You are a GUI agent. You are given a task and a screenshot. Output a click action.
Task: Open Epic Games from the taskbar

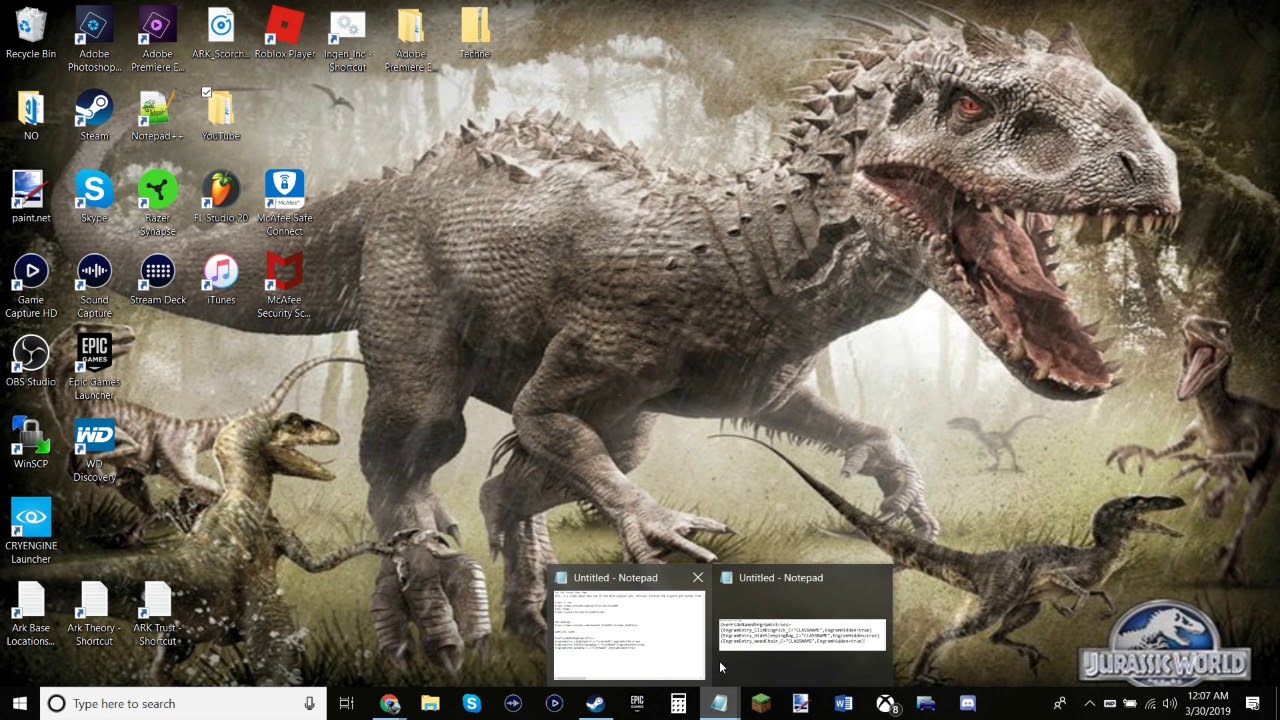pyautogui.click(x=637, y=704)
